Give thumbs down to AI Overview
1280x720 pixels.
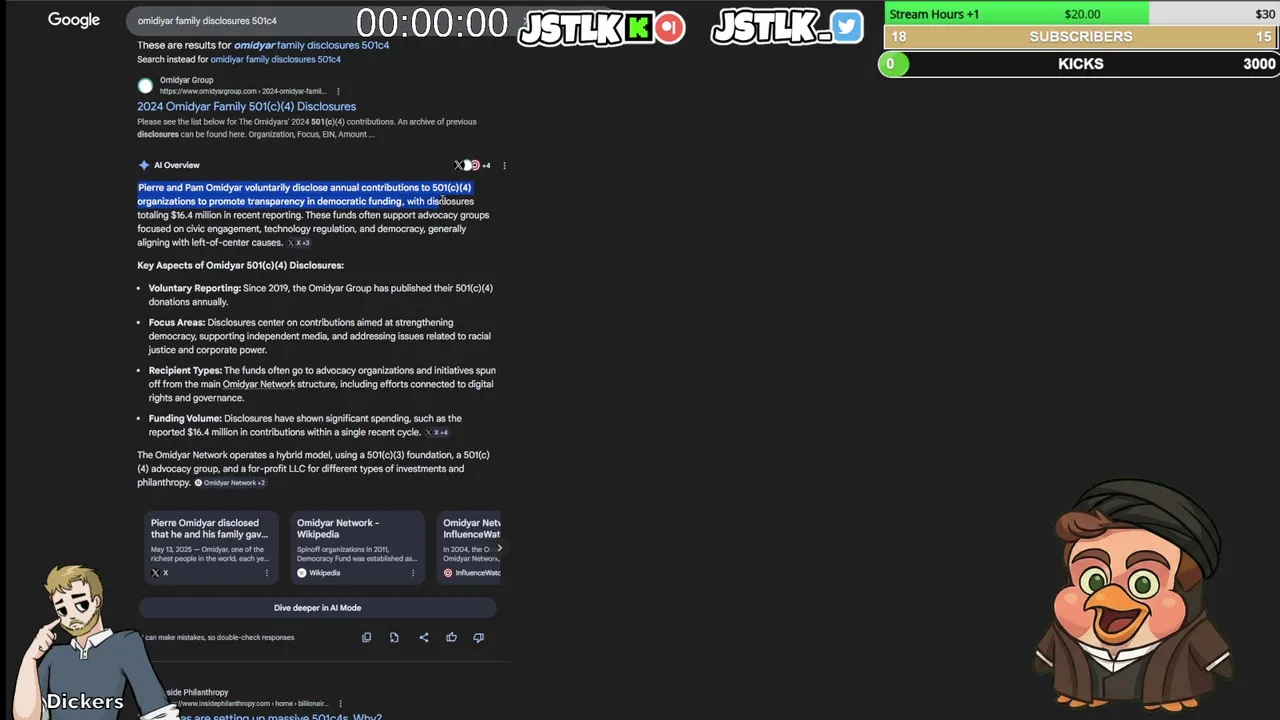pyautogui.click(x=478, y=637)
